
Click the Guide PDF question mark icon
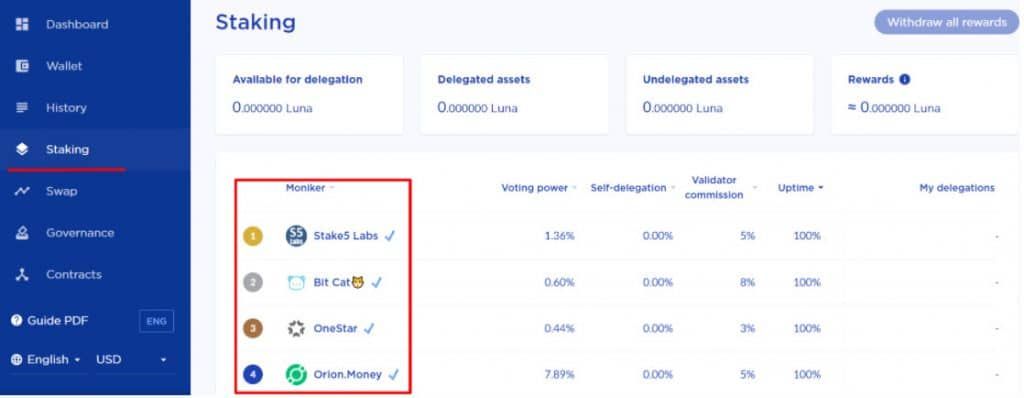pos(17,321)
